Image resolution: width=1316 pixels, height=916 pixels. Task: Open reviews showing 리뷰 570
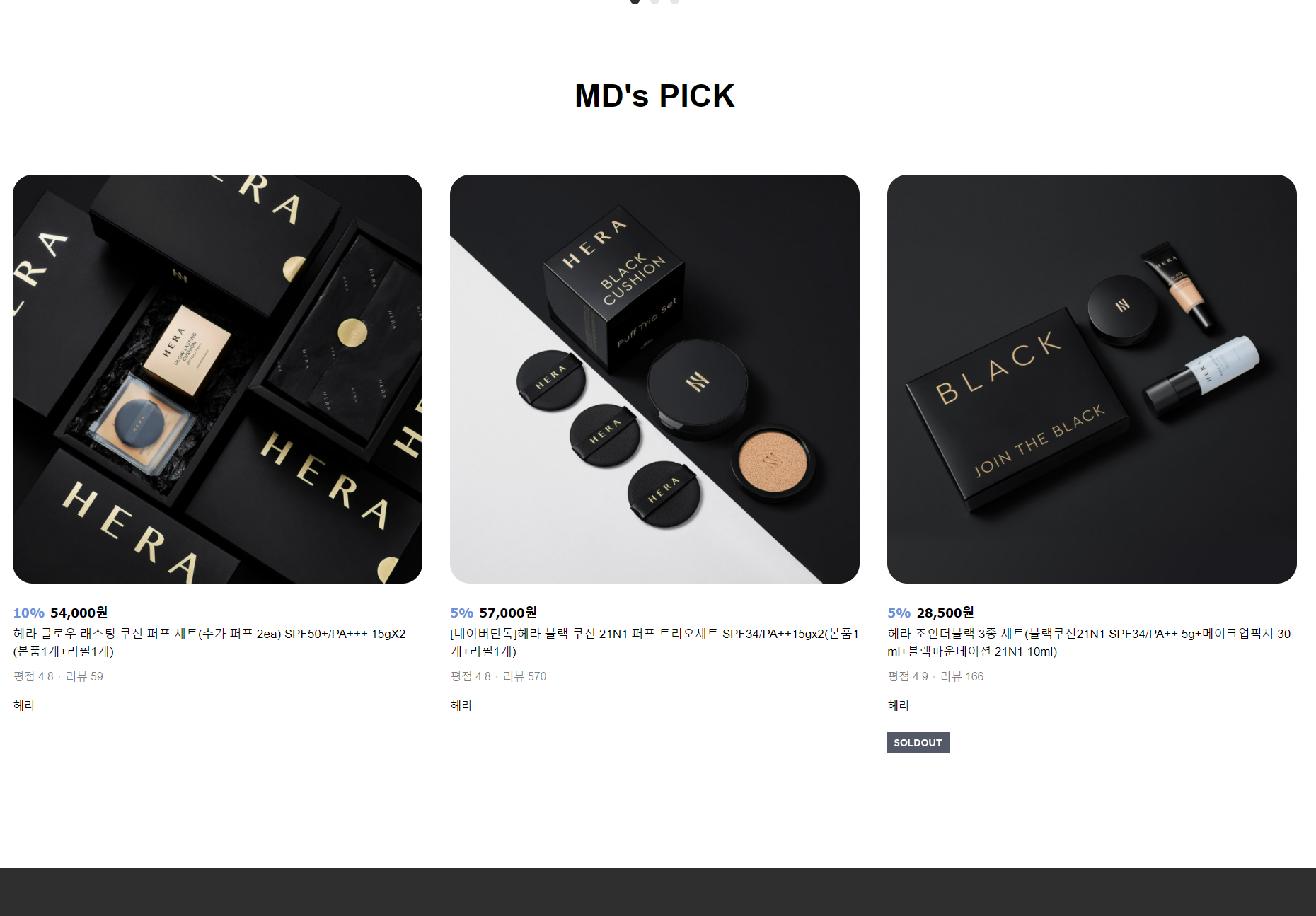pos(524,676)
